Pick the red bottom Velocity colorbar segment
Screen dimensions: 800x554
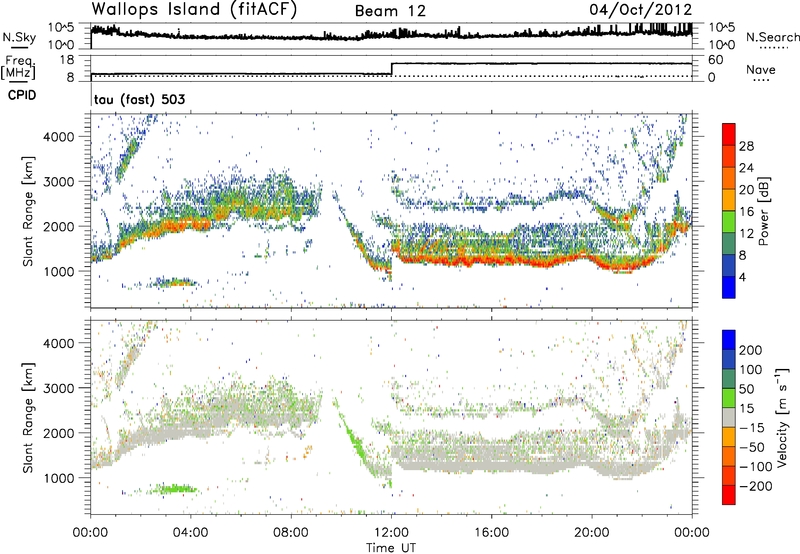[729, 495]
